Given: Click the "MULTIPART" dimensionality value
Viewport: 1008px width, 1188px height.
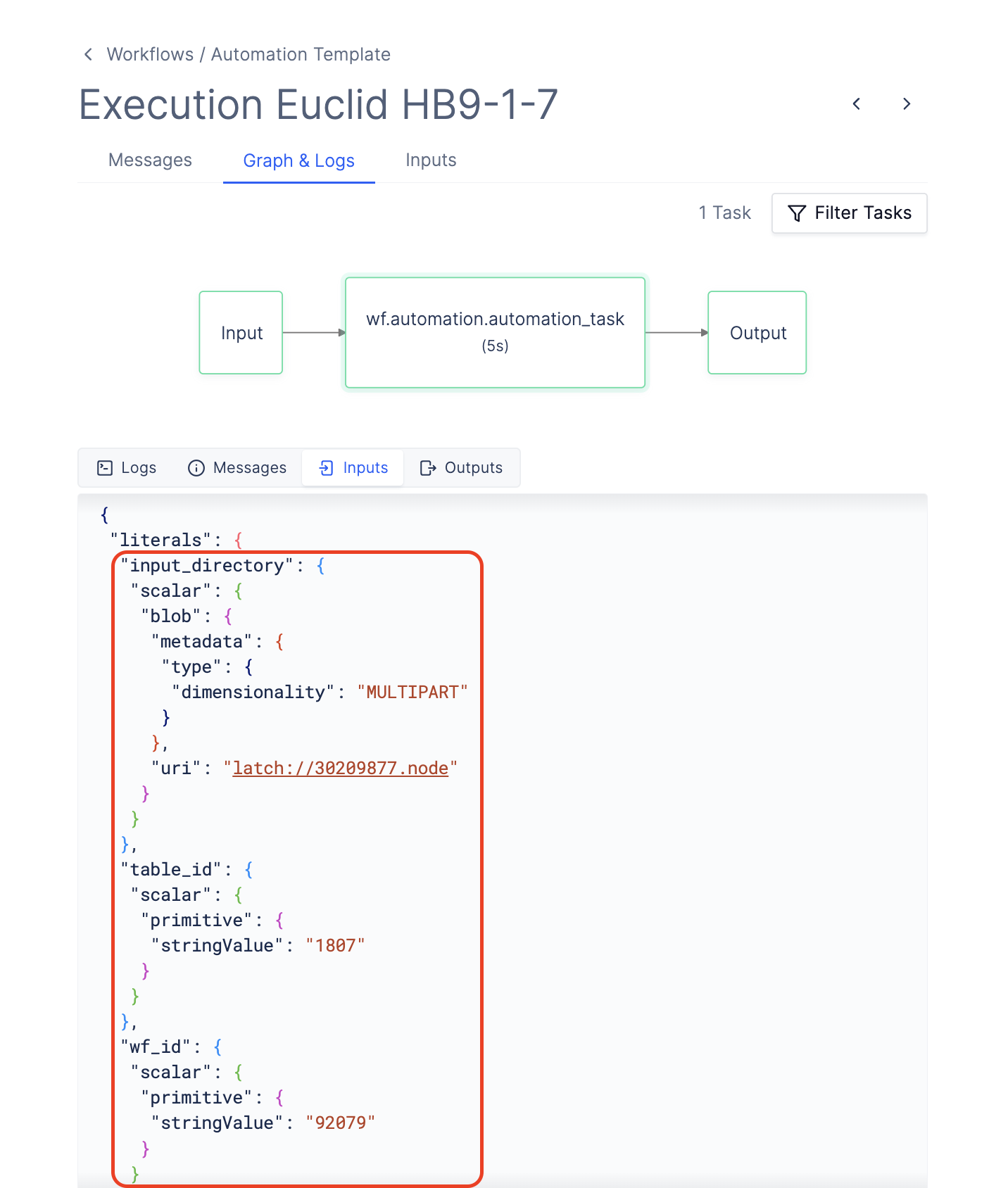Looking at the screenshot, I should tap(412, 692).
